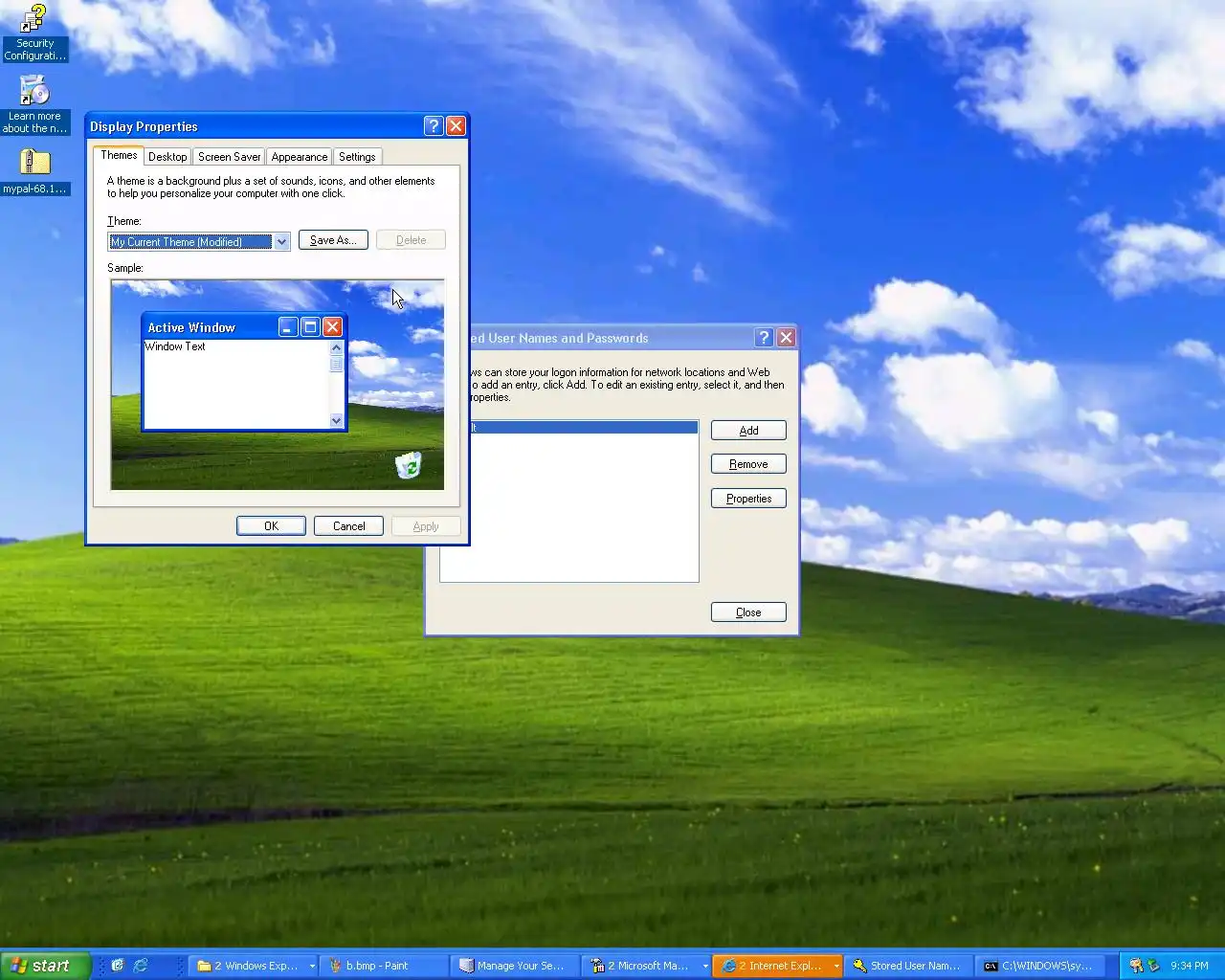Switch to Manage Your Server taskbar button
1225x980 pixels.
pyautogui.click(x=515, y=966)
